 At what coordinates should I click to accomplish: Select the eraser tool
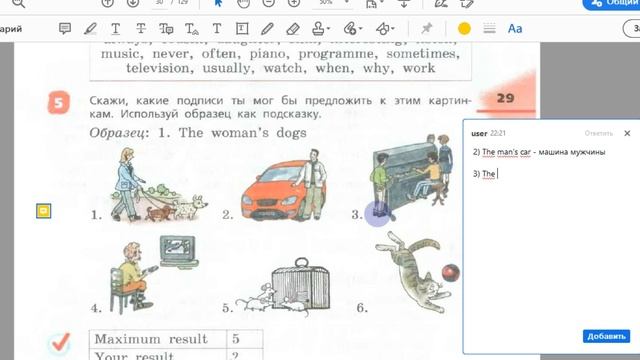(293, 29)
